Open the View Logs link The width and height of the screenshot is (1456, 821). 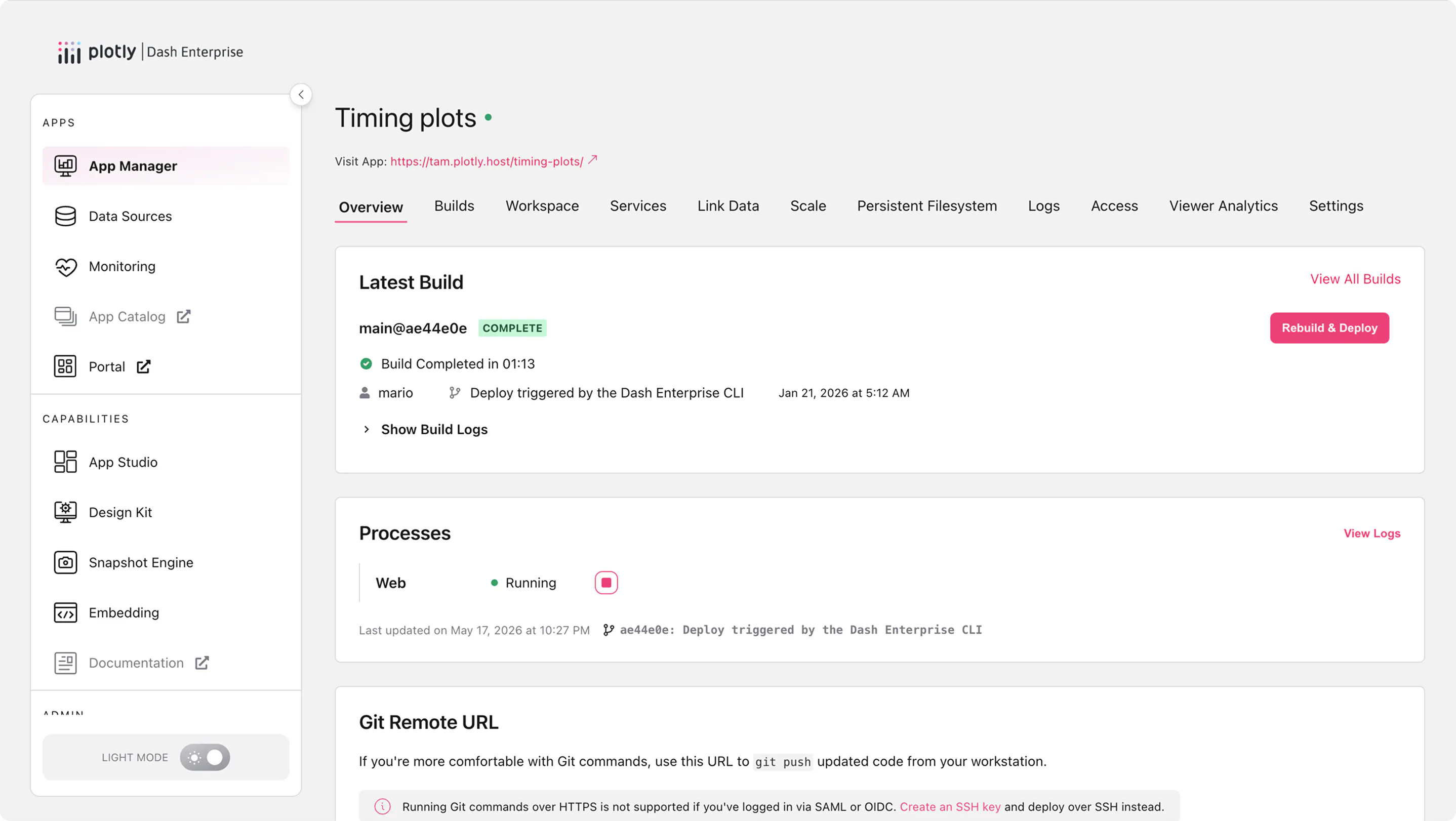click(1372, 533)
